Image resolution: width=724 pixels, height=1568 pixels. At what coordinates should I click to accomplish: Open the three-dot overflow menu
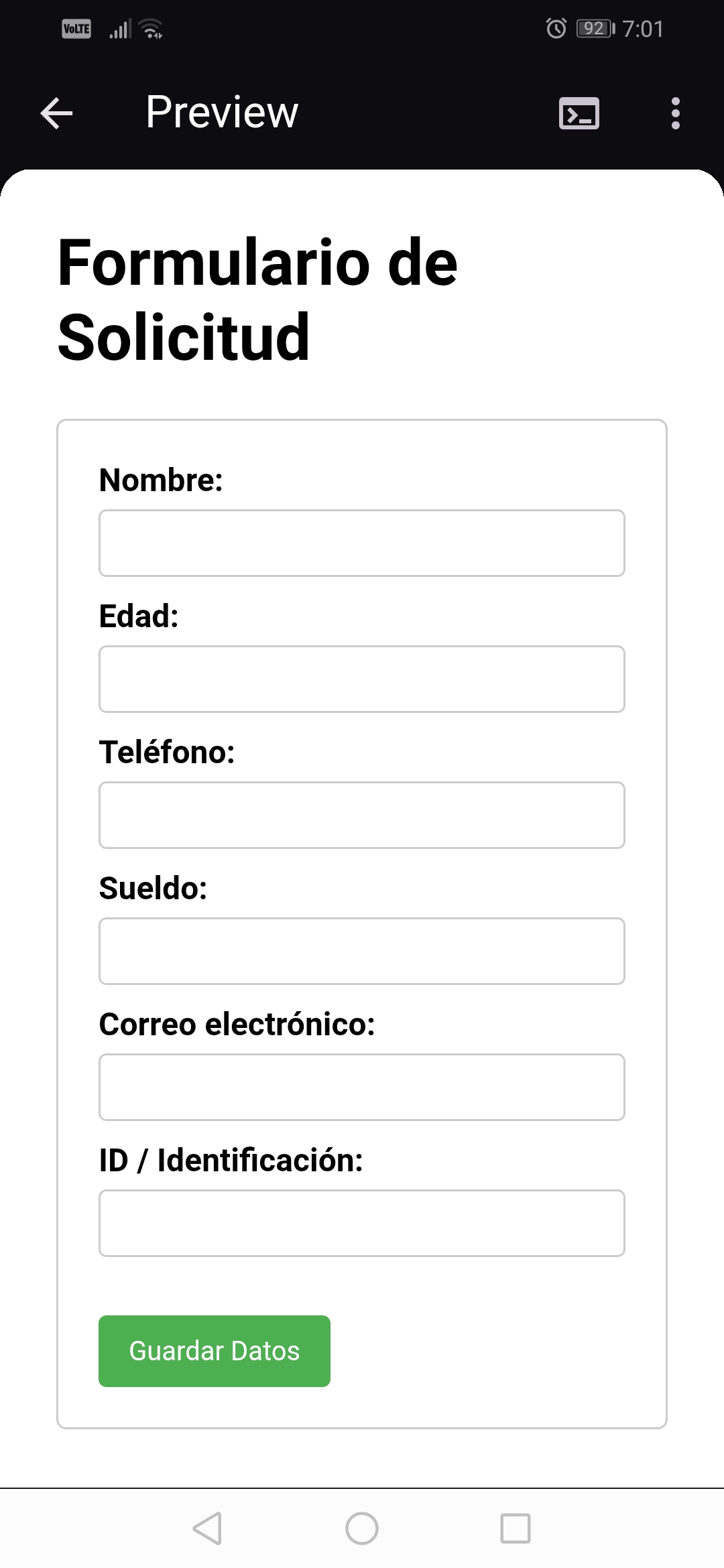[x=675, y=113]
